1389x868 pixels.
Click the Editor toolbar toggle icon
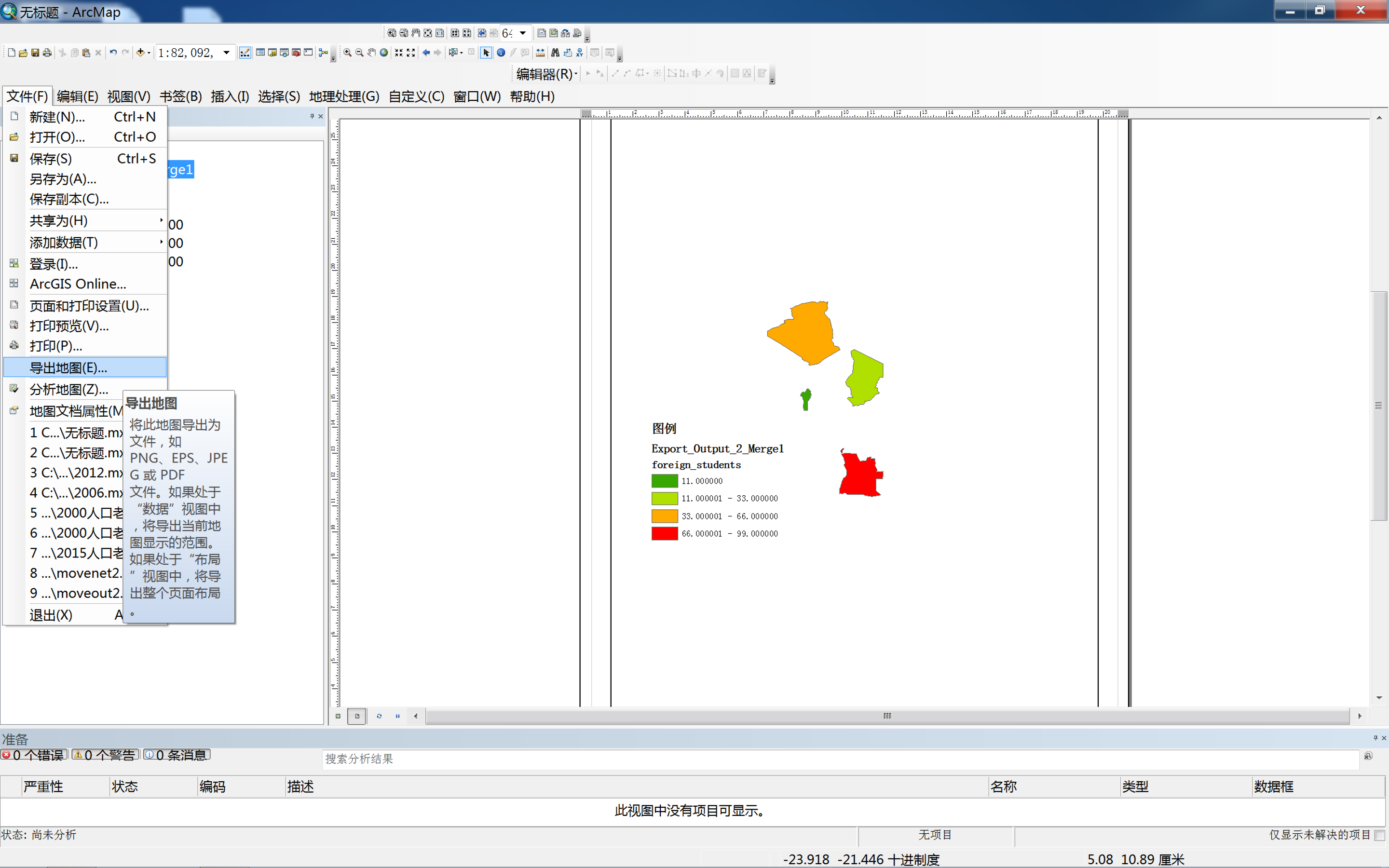coord(245,53)
